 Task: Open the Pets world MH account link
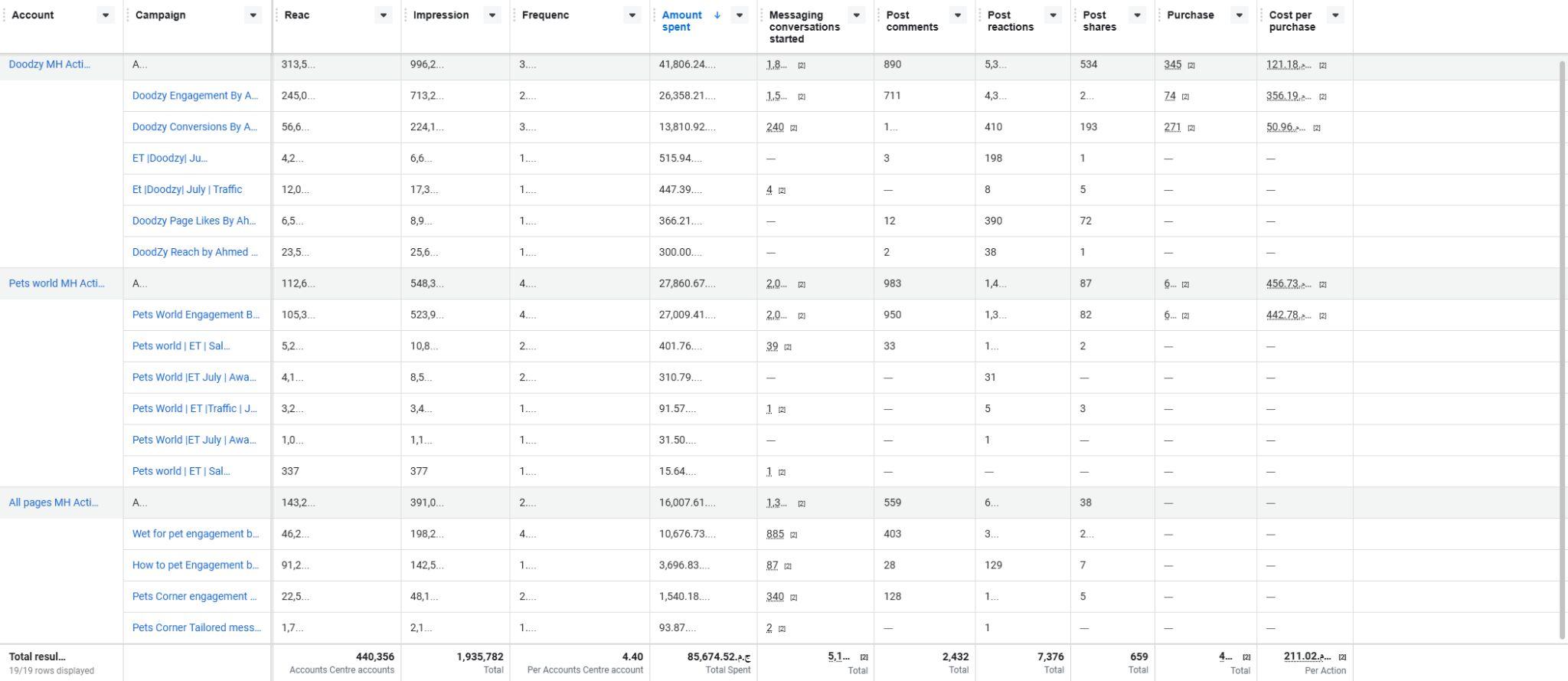tap(57, 283)
